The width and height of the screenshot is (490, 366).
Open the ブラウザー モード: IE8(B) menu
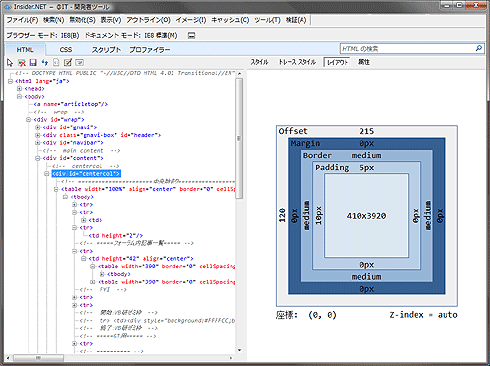coord(43,35)
